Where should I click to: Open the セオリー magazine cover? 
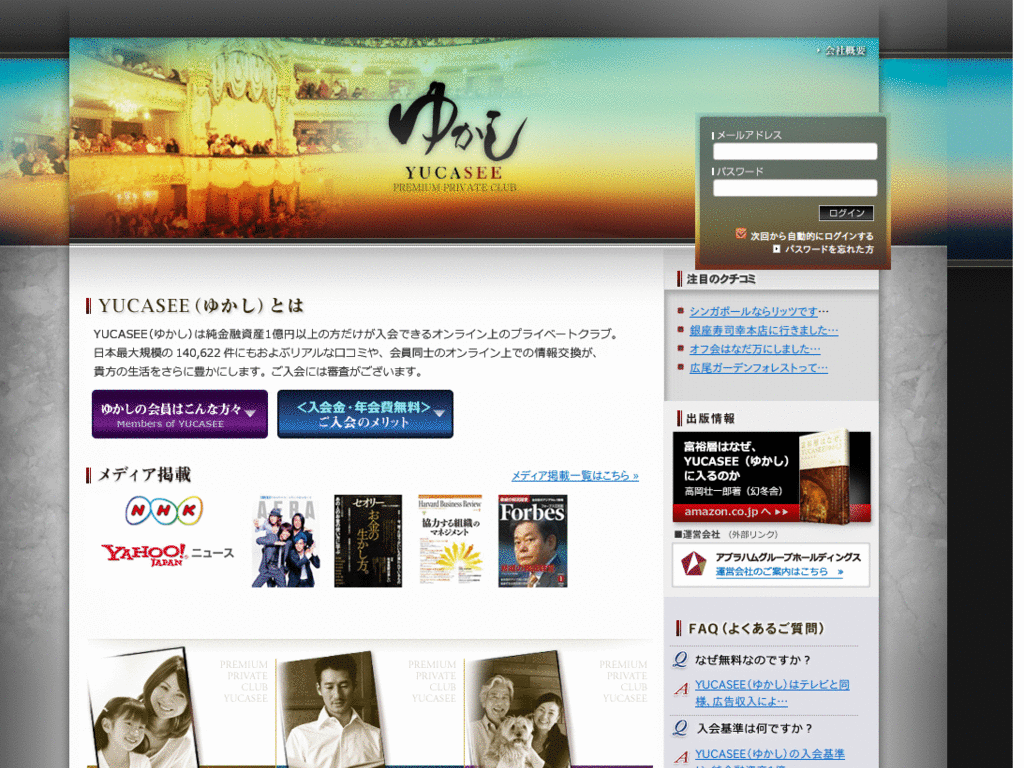click(x=368, y=541)
